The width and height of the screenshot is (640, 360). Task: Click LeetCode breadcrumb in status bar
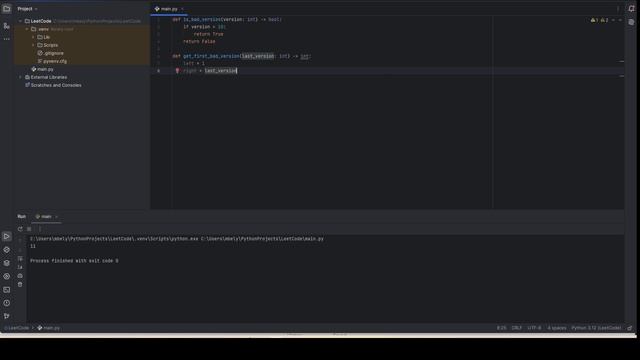16,328
